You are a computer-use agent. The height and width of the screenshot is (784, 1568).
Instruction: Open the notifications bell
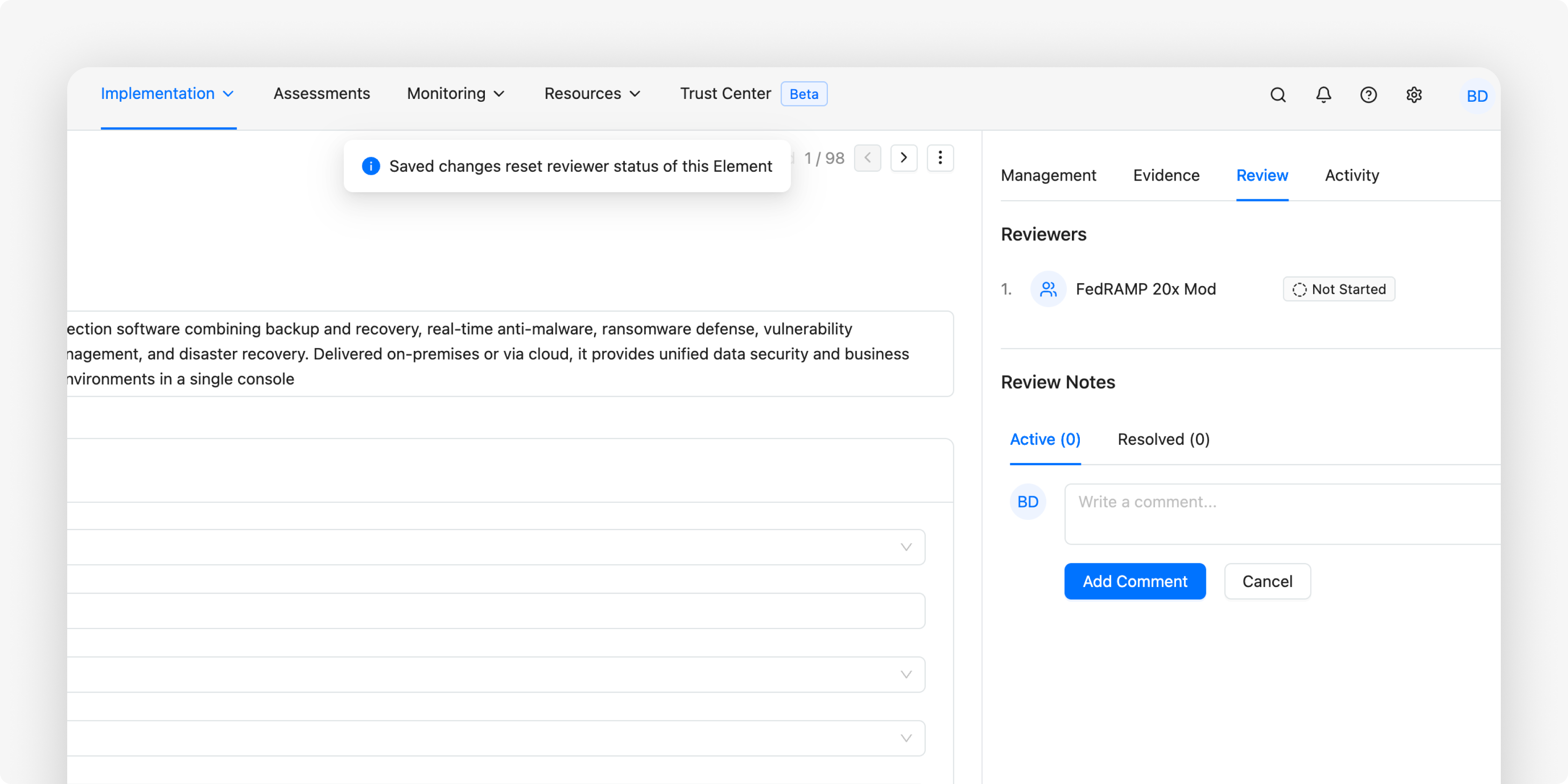click(x=1323, y=95)
